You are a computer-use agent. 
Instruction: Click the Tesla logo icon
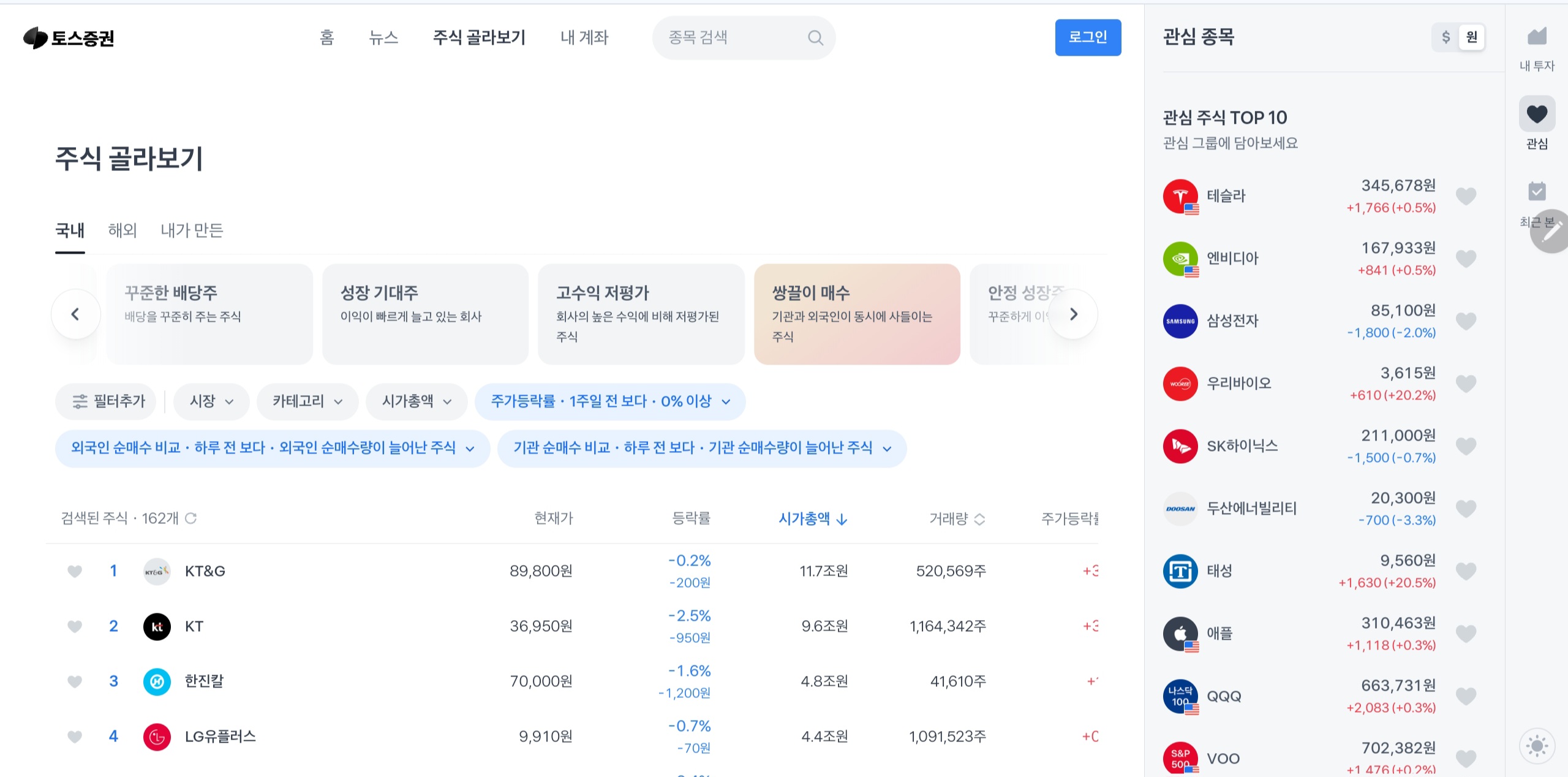(x=1180, y=197)
